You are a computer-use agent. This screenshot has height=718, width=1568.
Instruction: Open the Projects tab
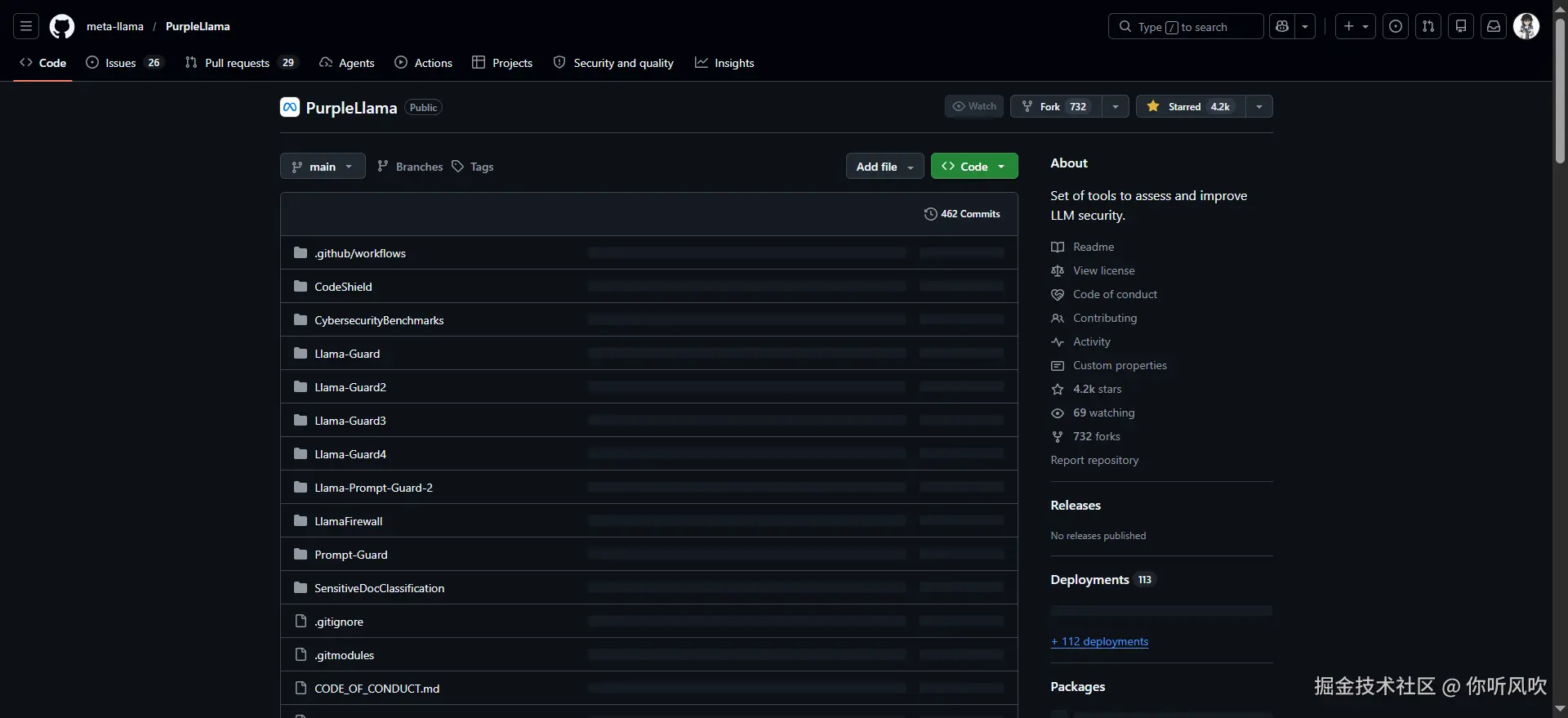(502, 63)
